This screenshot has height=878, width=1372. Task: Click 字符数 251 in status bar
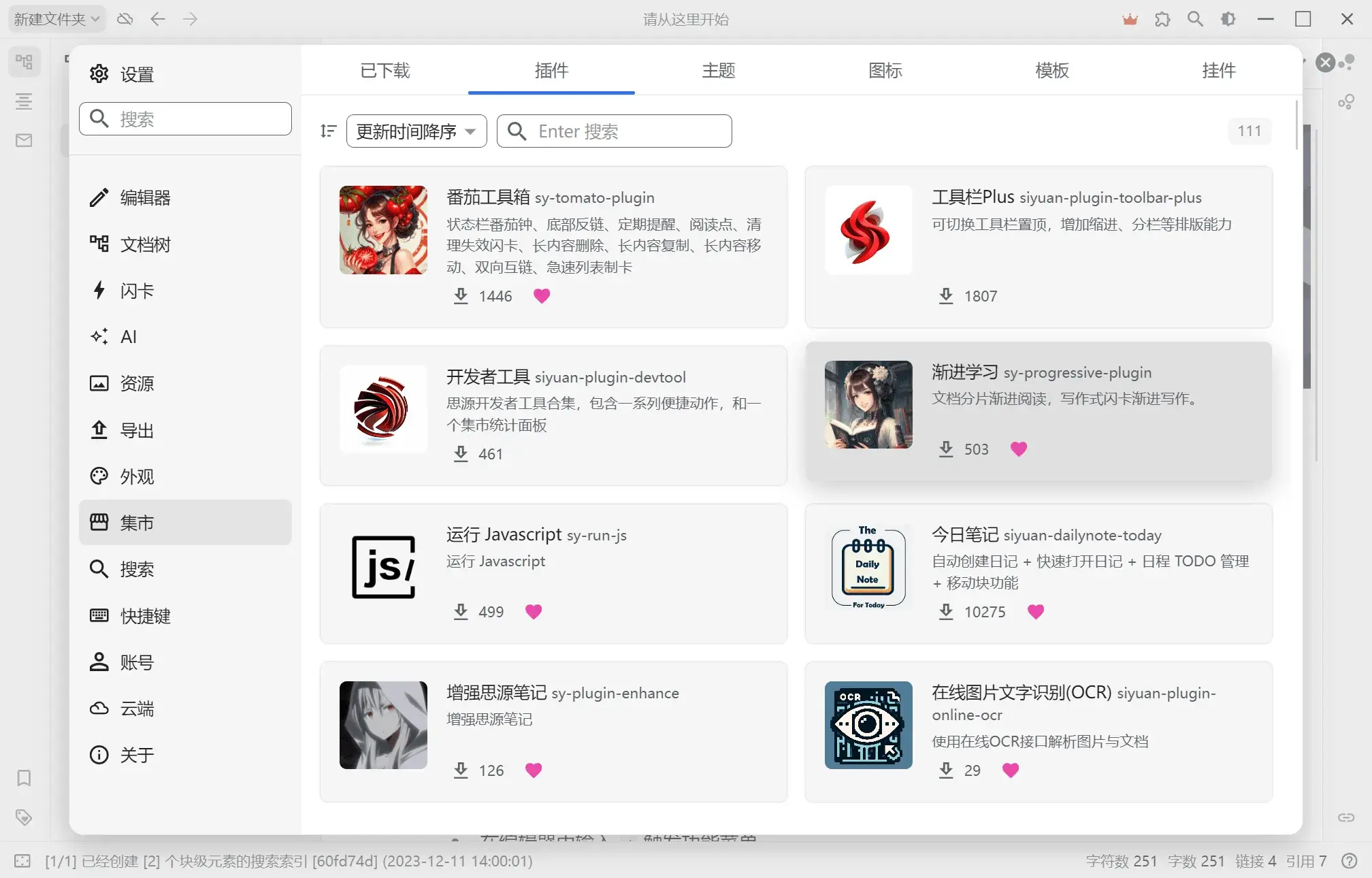1121,861
